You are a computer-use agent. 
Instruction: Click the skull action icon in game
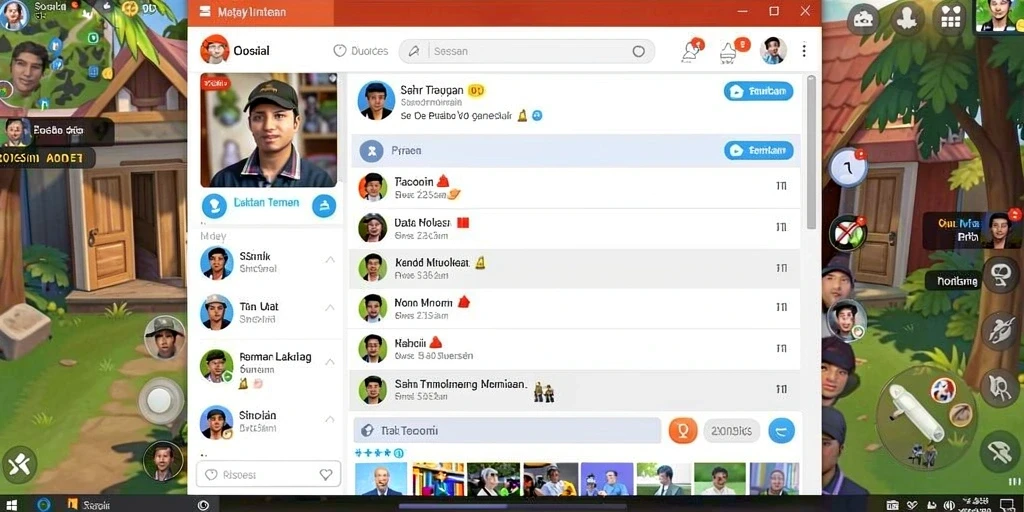click(x=1001, y=275)
